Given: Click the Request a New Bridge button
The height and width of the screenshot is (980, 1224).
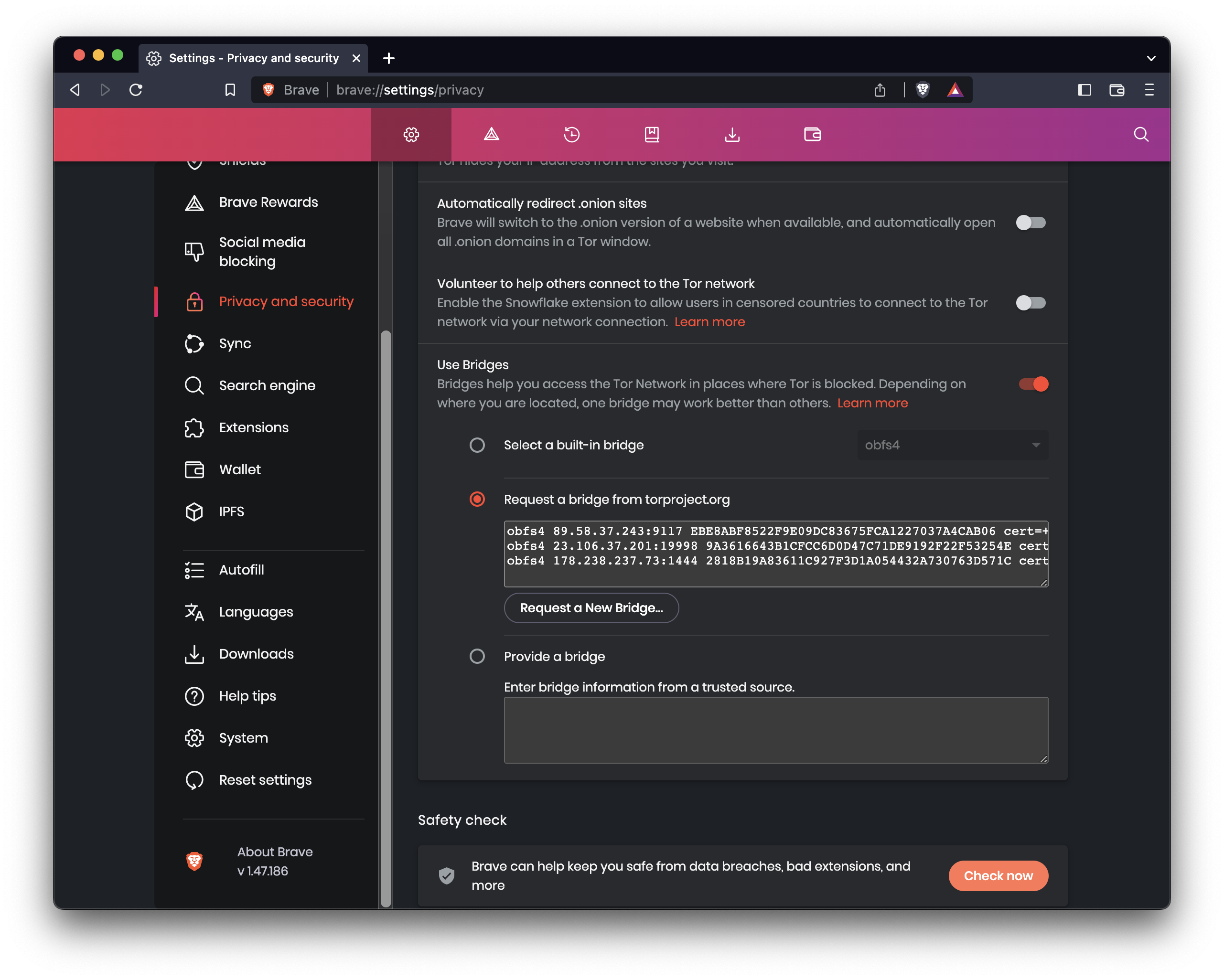Looking at the screenshot, I should [591, 608].
